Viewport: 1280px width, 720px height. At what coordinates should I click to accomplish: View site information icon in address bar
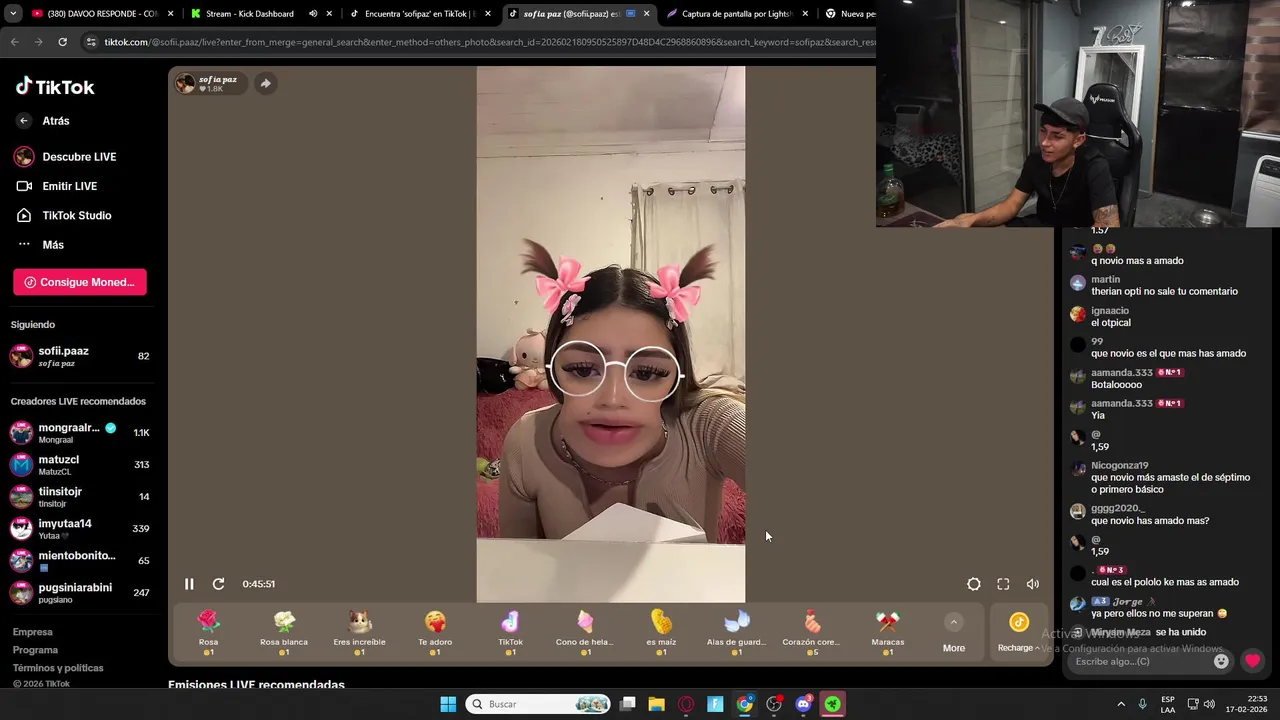coord(92,42)
